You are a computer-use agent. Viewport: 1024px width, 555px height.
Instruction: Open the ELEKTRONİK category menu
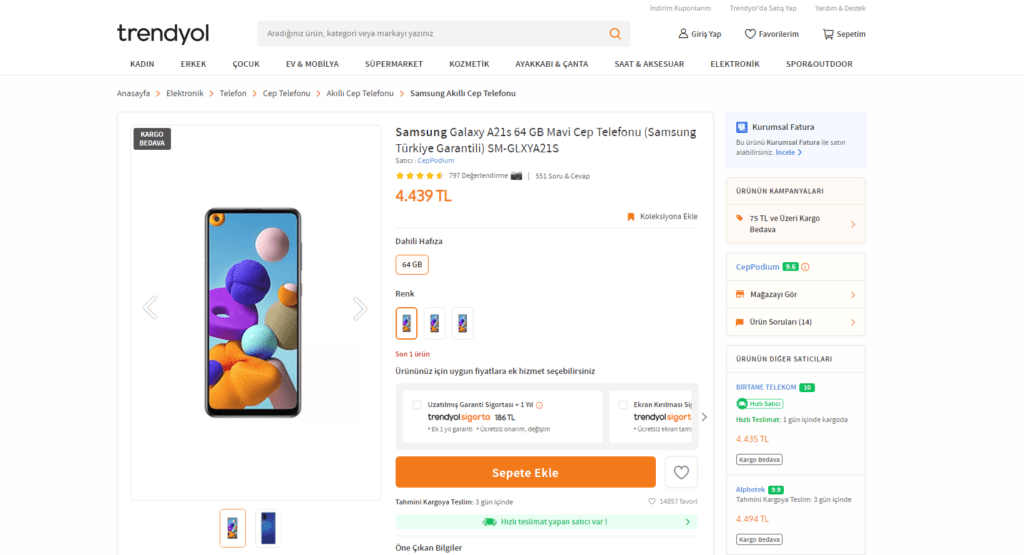[734, 64]
